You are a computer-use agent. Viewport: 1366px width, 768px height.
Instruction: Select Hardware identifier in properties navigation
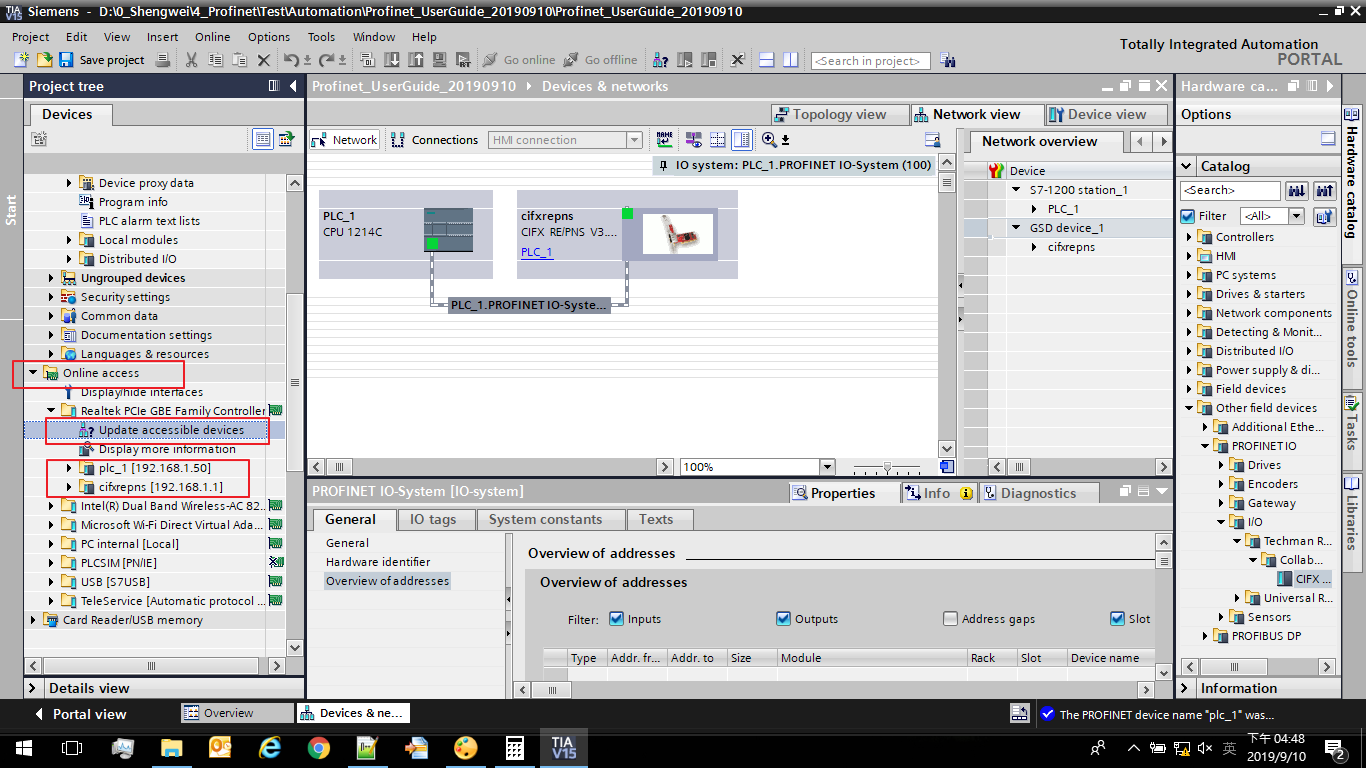point(378,562)
